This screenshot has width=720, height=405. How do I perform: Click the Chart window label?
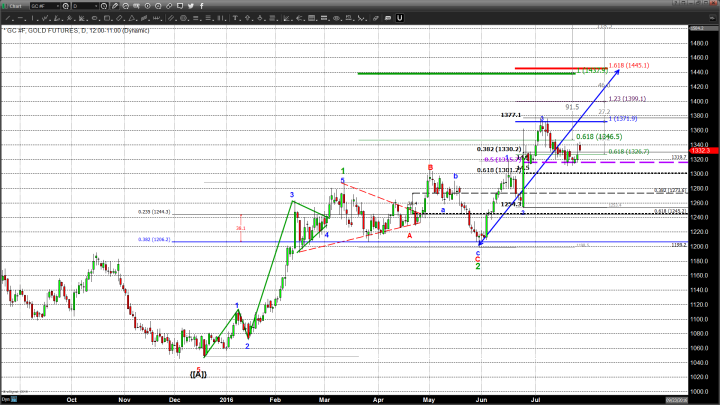[x=15, y=7]
